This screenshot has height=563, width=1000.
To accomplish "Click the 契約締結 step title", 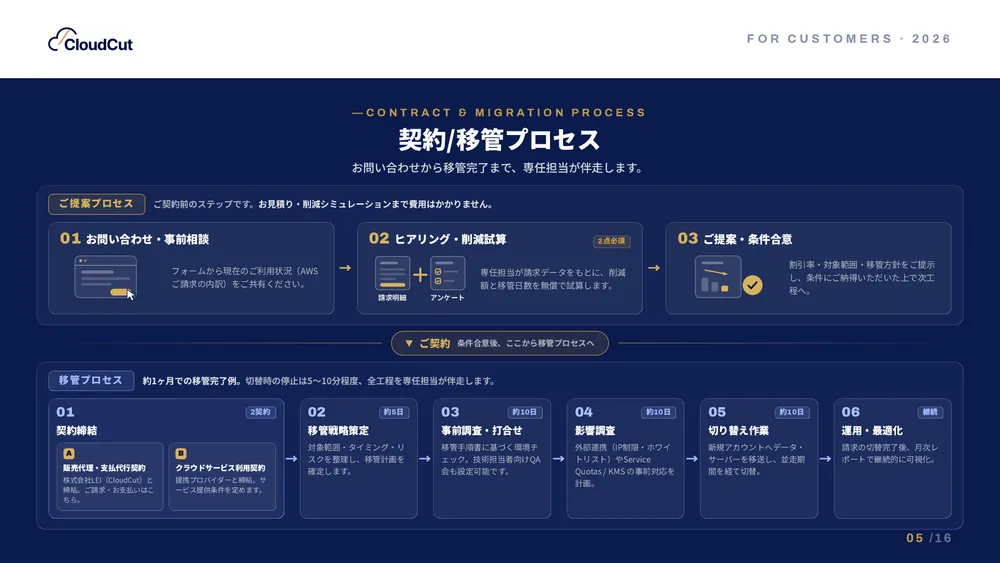I will [77, 431].
